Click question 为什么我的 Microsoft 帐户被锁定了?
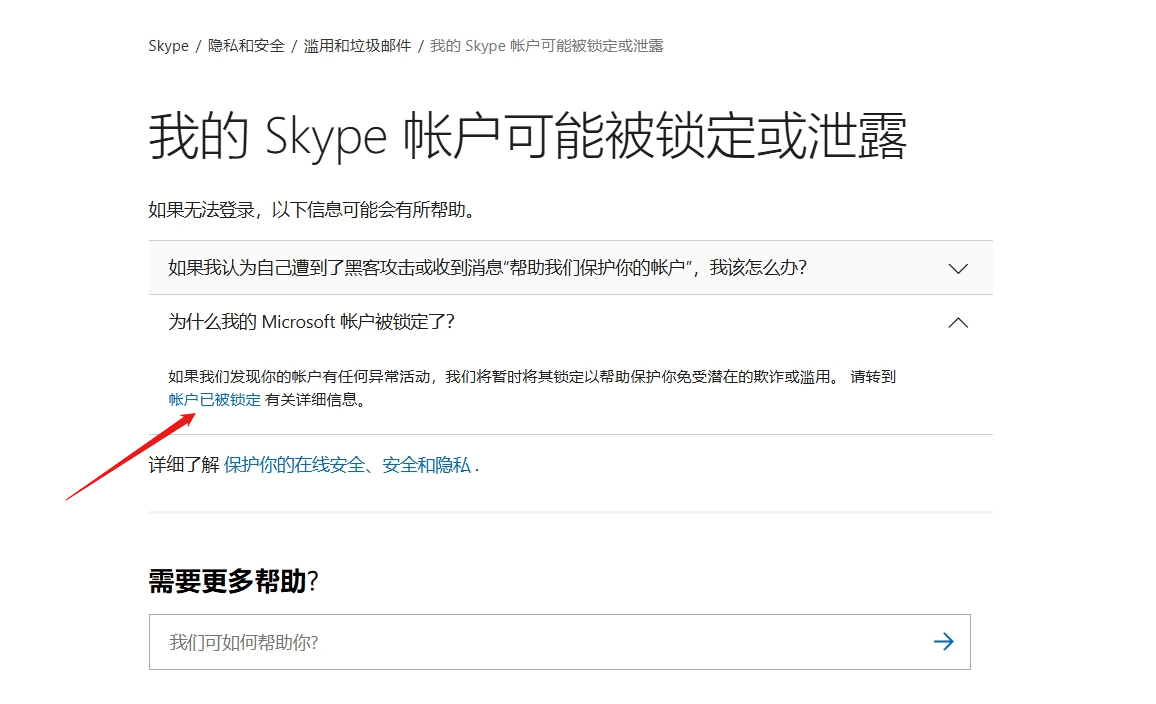 click(x=311, y=322)
